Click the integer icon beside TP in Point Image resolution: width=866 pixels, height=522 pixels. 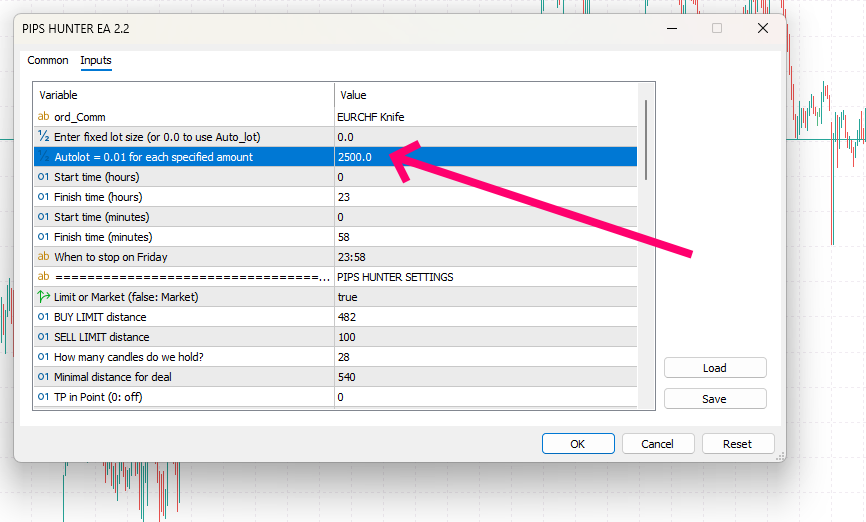pos(43,397)
